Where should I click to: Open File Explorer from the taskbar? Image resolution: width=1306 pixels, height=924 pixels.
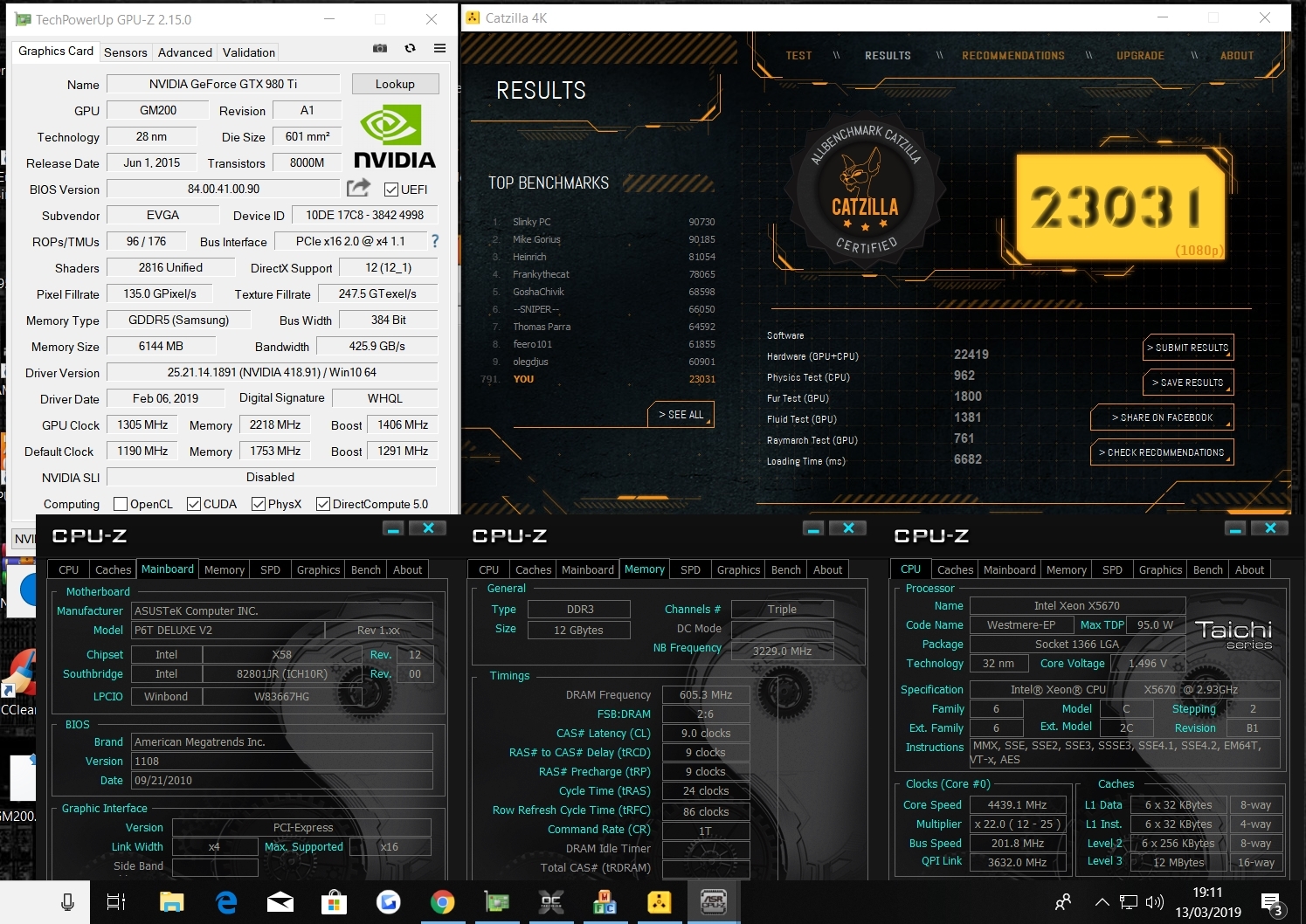(171, 902)
